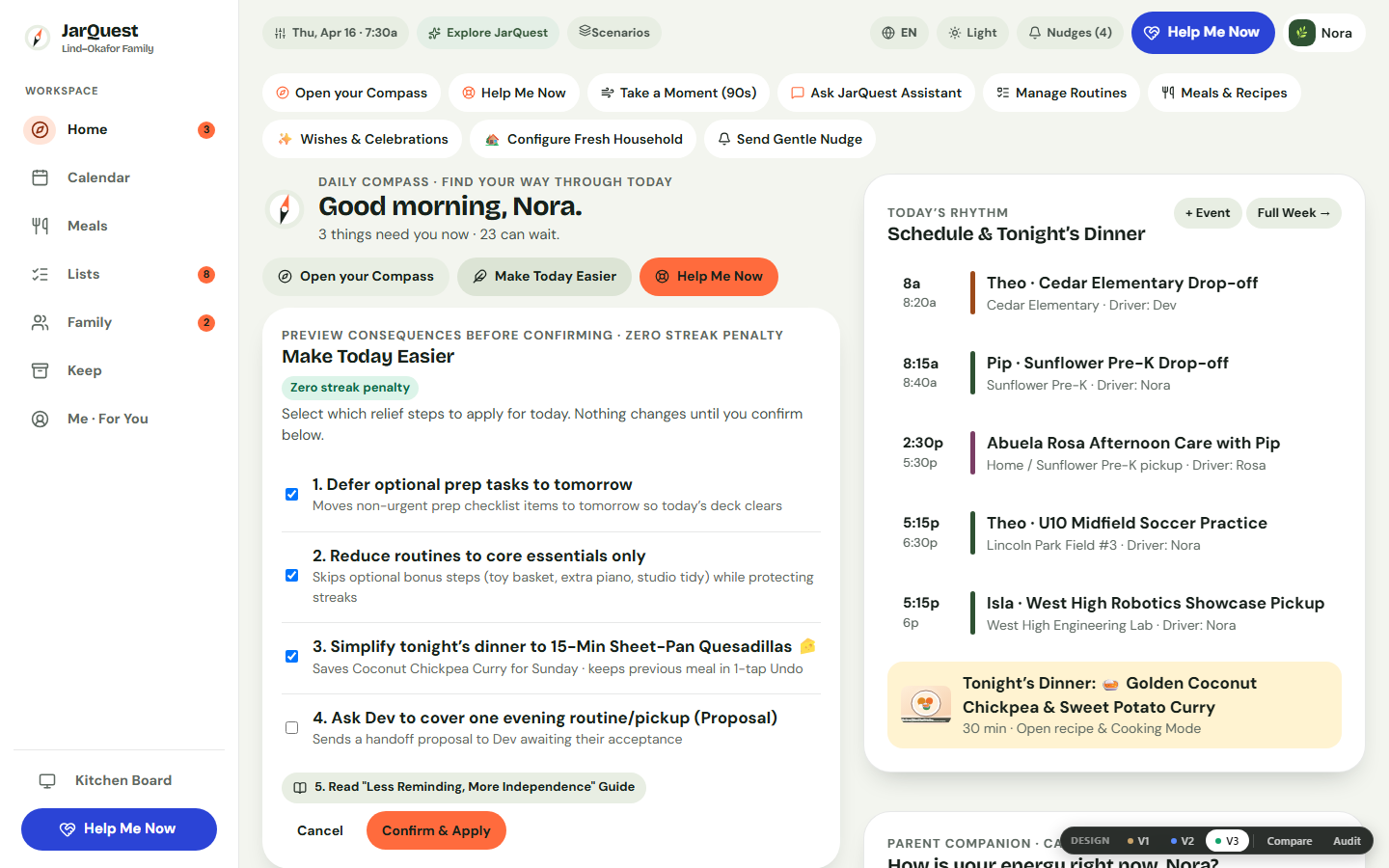Click the Lists badge showing 8
This screenshot has height=868, width=1389.
[x=206, y=274]
